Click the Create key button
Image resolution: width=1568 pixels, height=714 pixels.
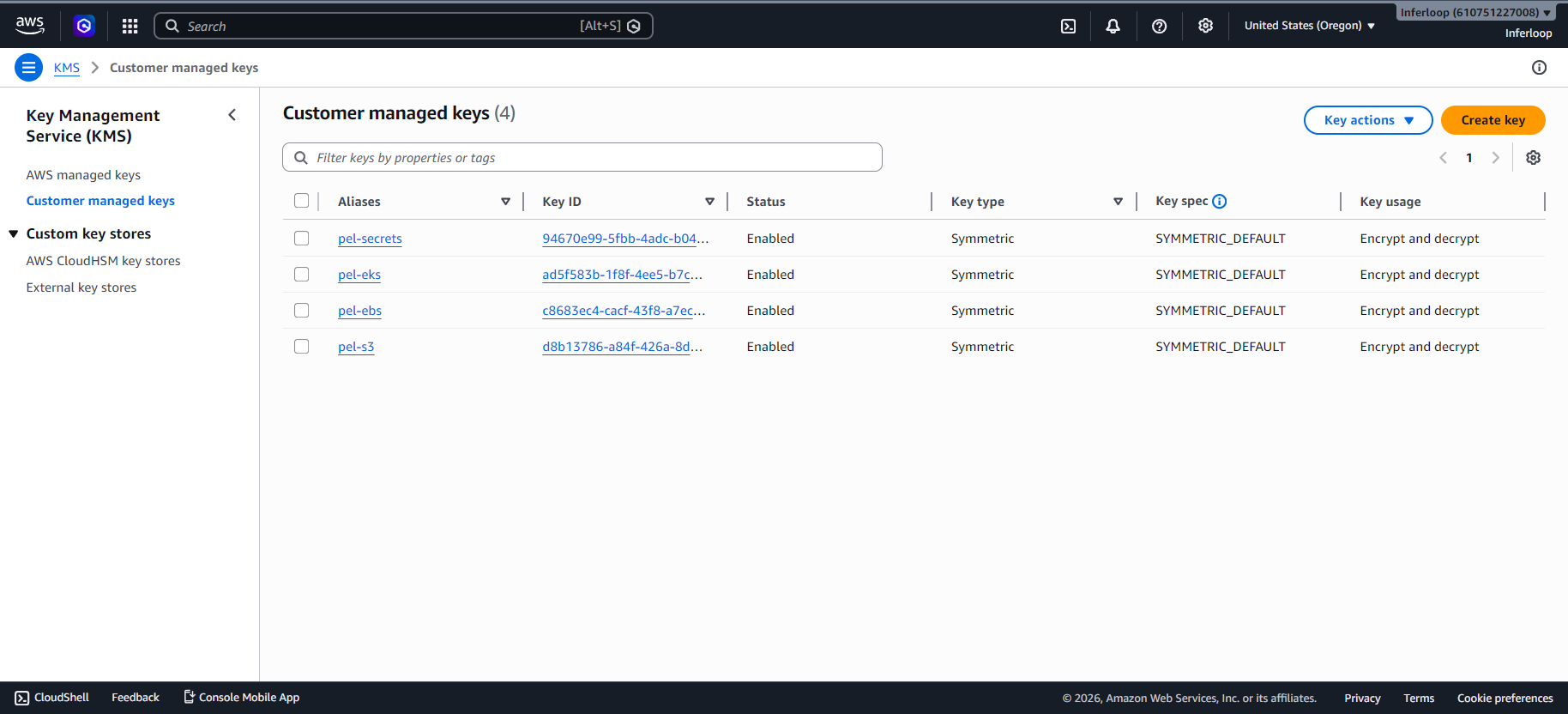coord(1493,120)
